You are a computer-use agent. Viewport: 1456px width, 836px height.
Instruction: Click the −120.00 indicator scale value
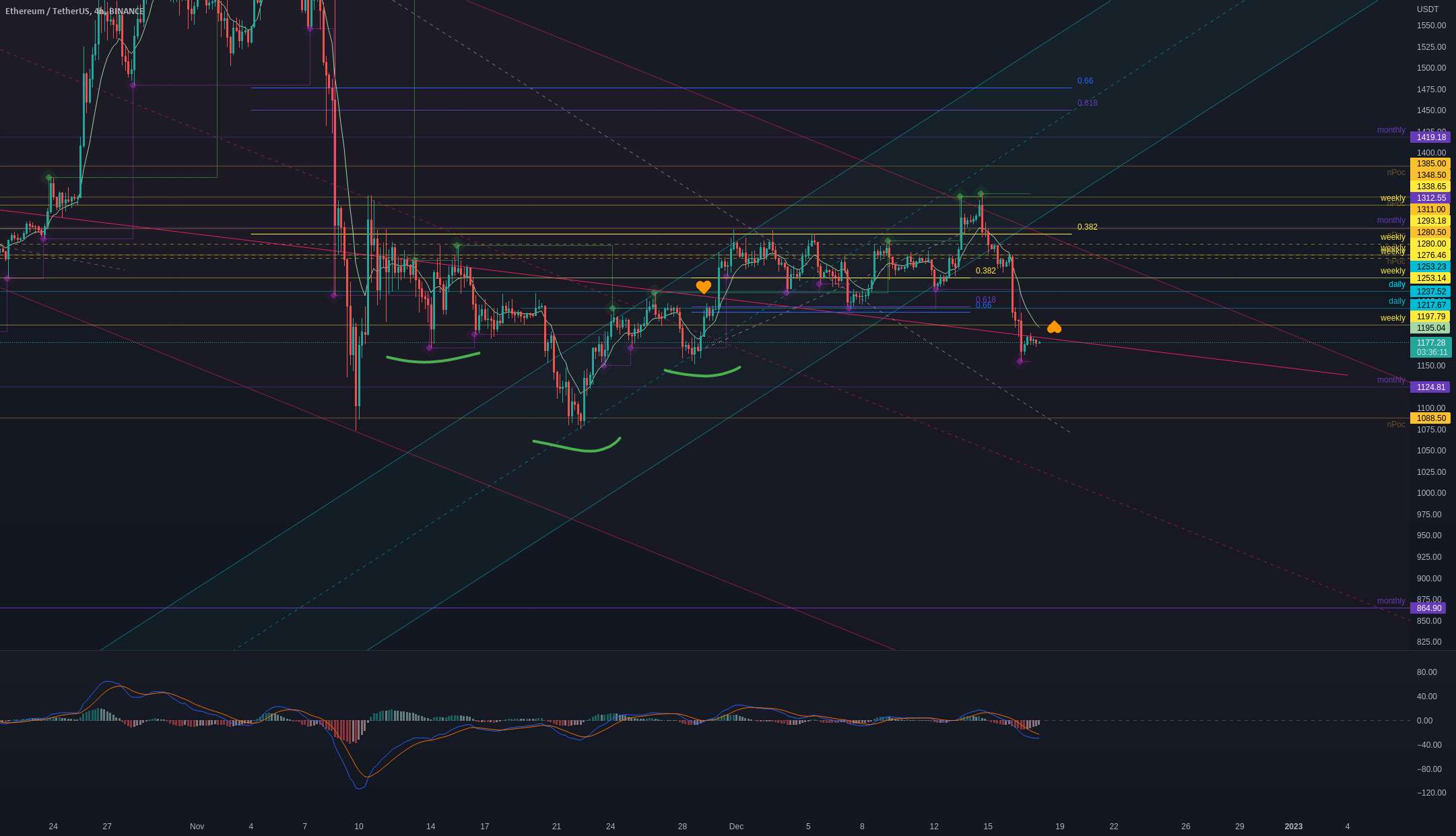(x=1430, y=793)
